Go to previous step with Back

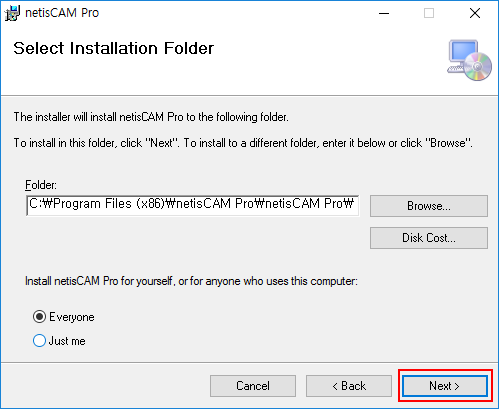[x=349, y=386]
